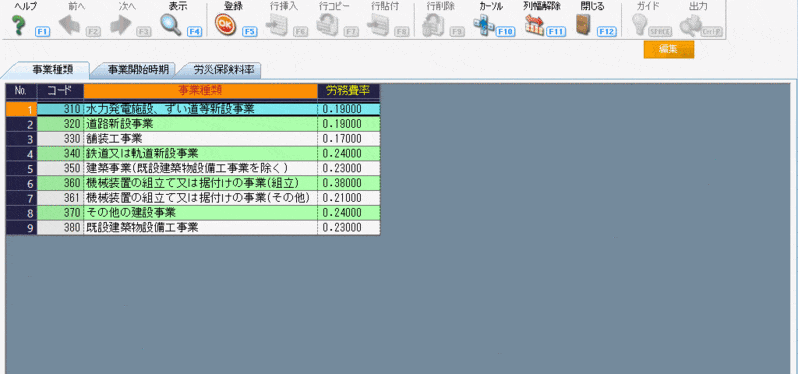Click the 登録 OK icon
The image size is (798, 374).
(224, 25)
